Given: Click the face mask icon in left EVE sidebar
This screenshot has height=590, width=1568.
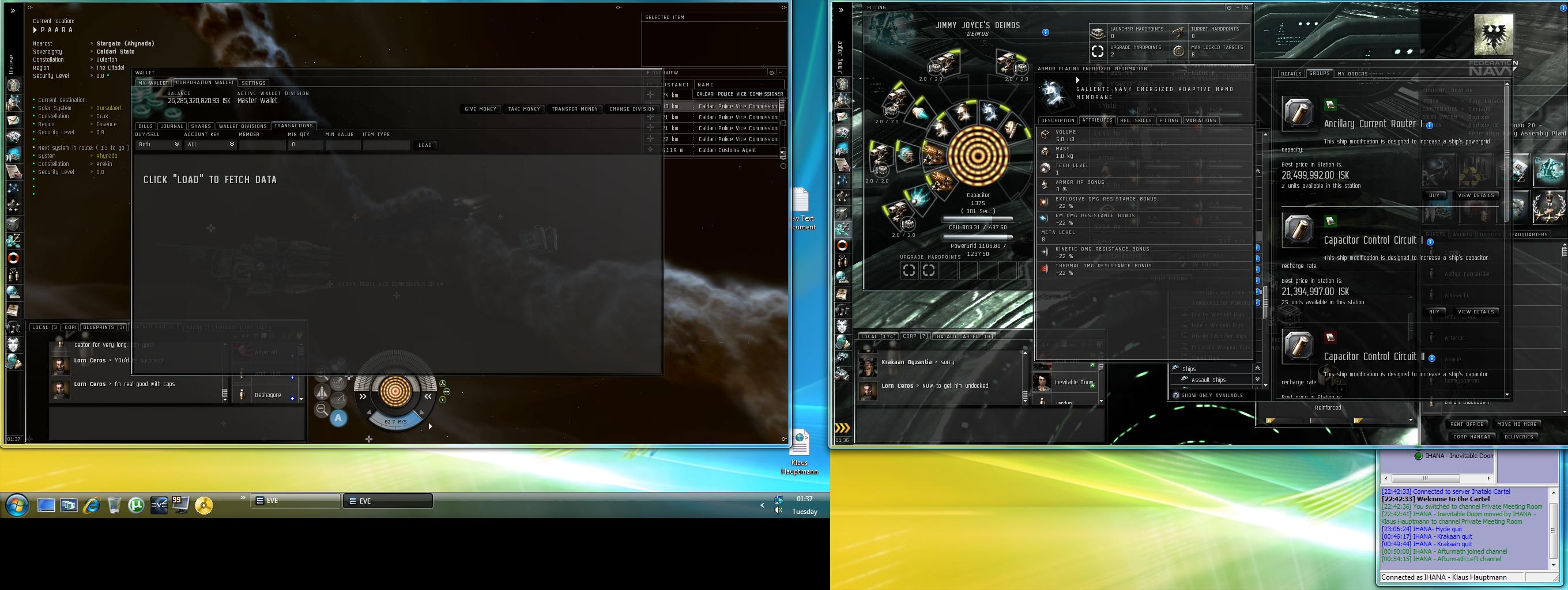Looking at the screenshot, I should [13, 345].
